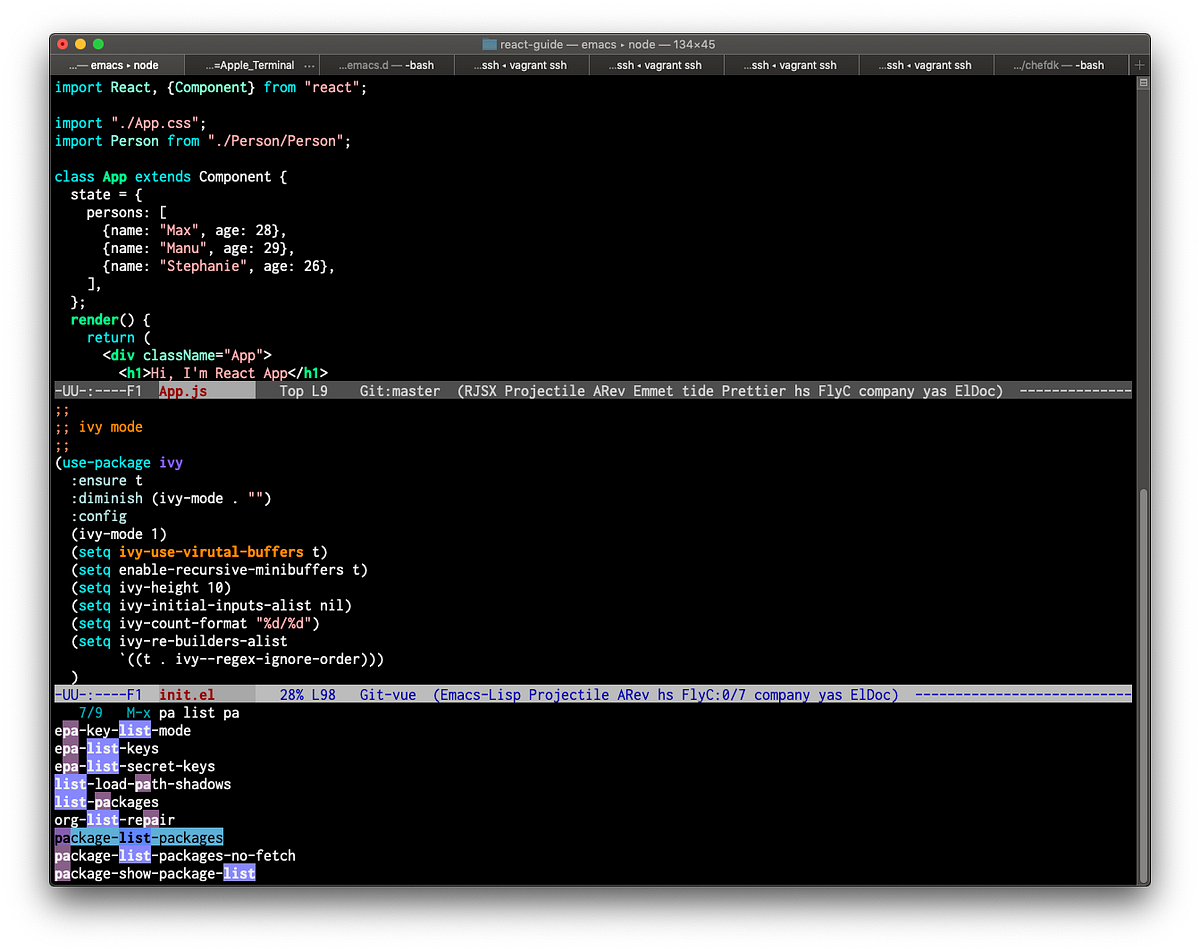The width and height of the screenshot is (1200, 952).
Task: Open a new terminal tab with the plus icon
Action: tap(1139, 64)
